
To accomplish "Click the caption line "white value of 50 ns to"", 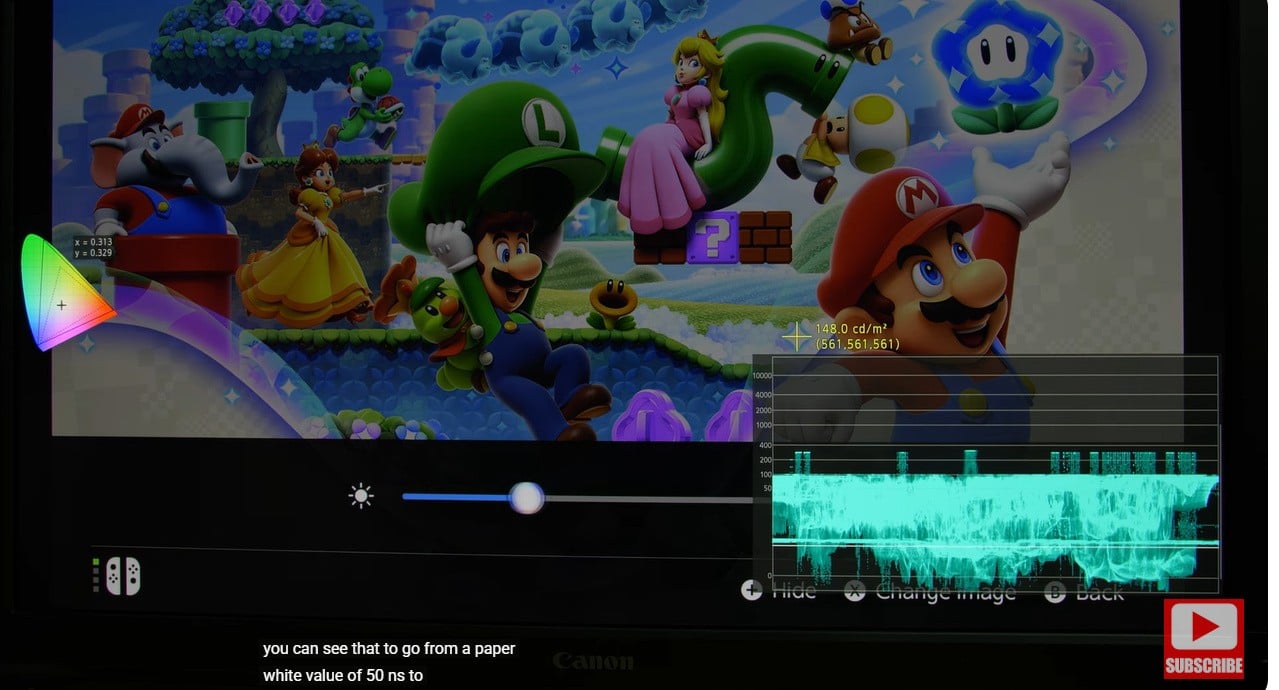I will (x=343, y=675).
